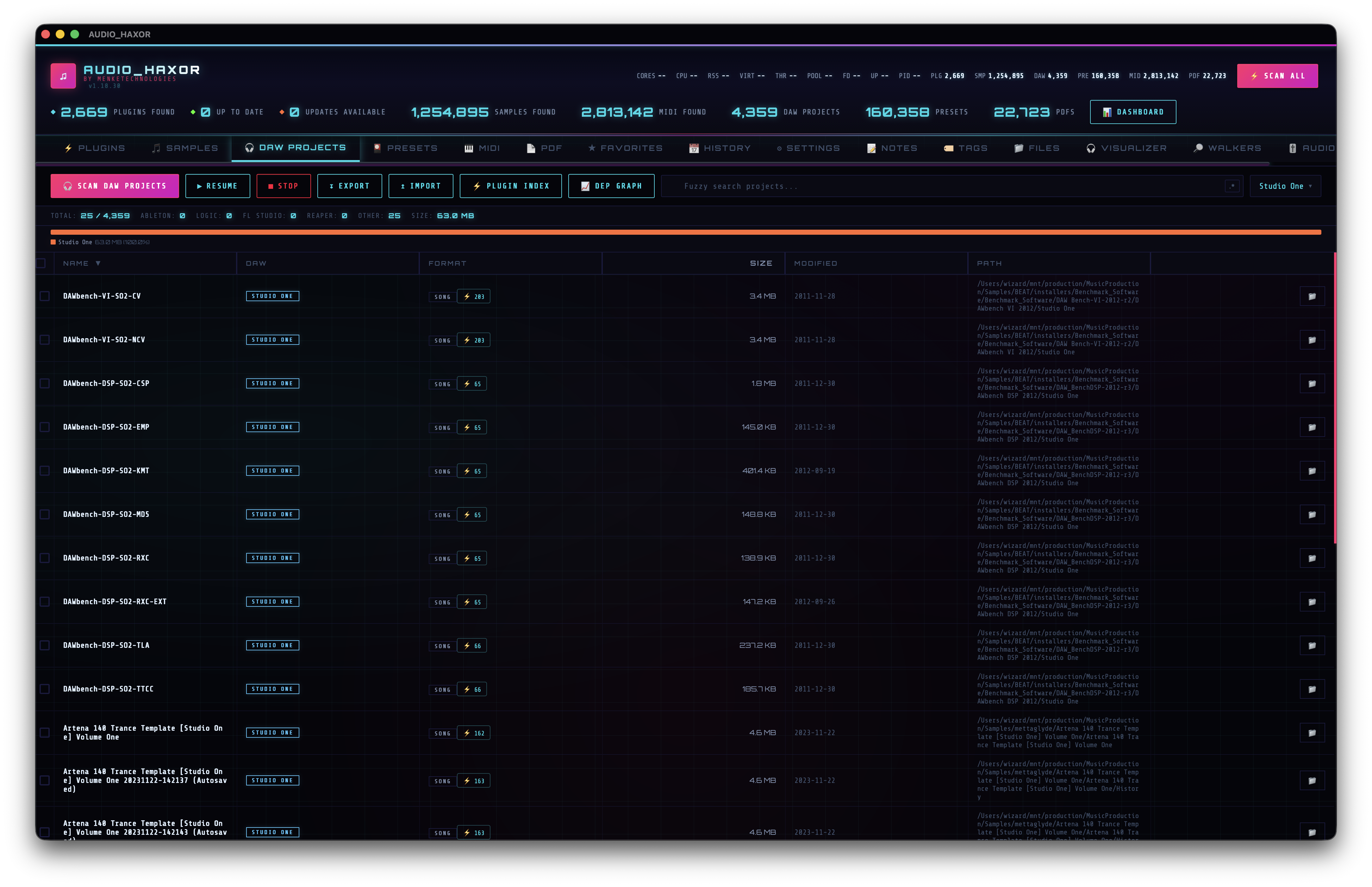Click the 65 plugin badge on DAWbench-DSP-SO2-RXC-EXT
The width and height of the screenshot is (1372, 887).
472,603
